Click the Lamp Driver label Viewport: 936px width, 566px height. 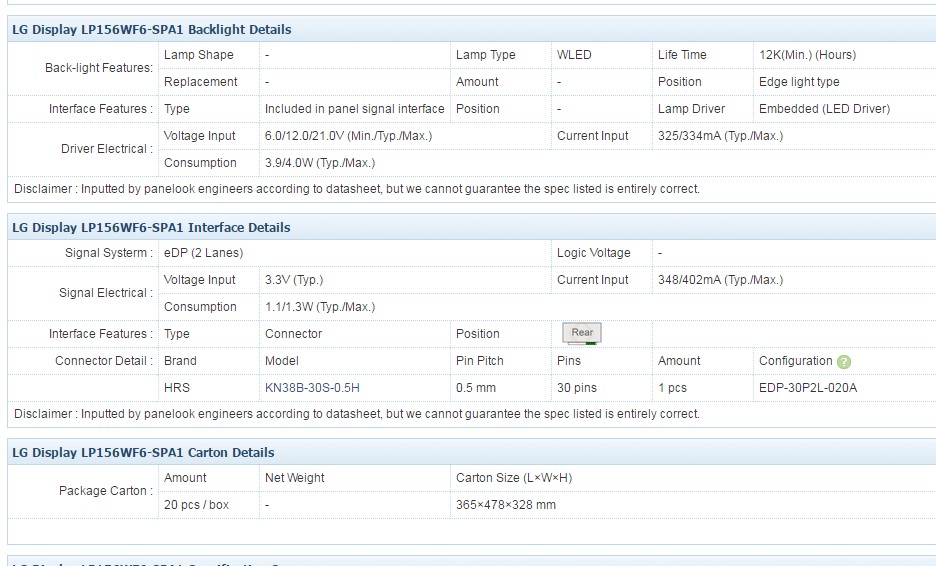point(691,109)
